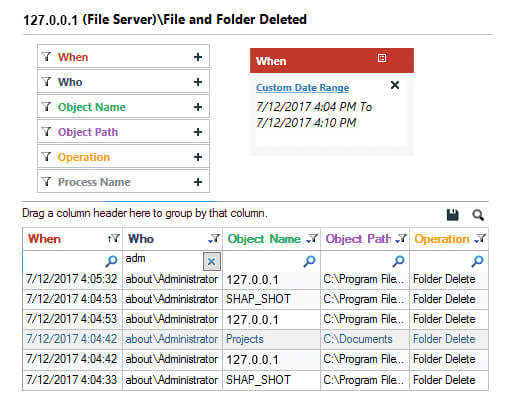Open the Who column header filter dropdown
The image size is (515, 402).
click(214, 239)
